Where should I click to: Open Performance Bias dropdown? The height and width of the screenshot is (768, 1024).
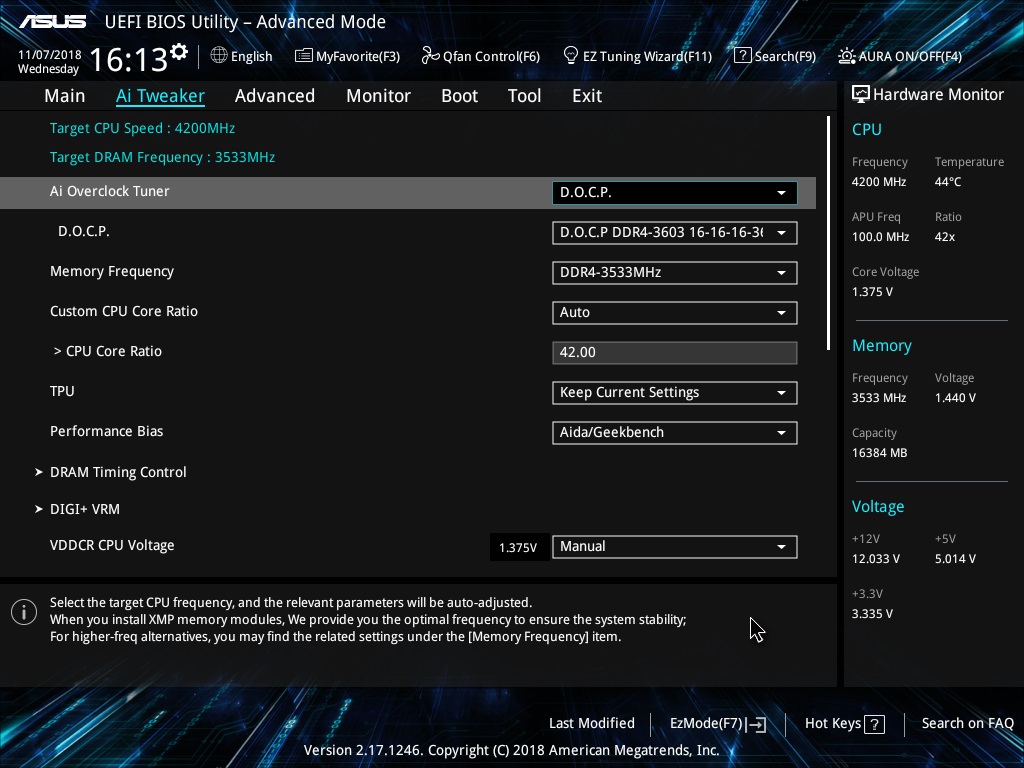tap(675, 432)
